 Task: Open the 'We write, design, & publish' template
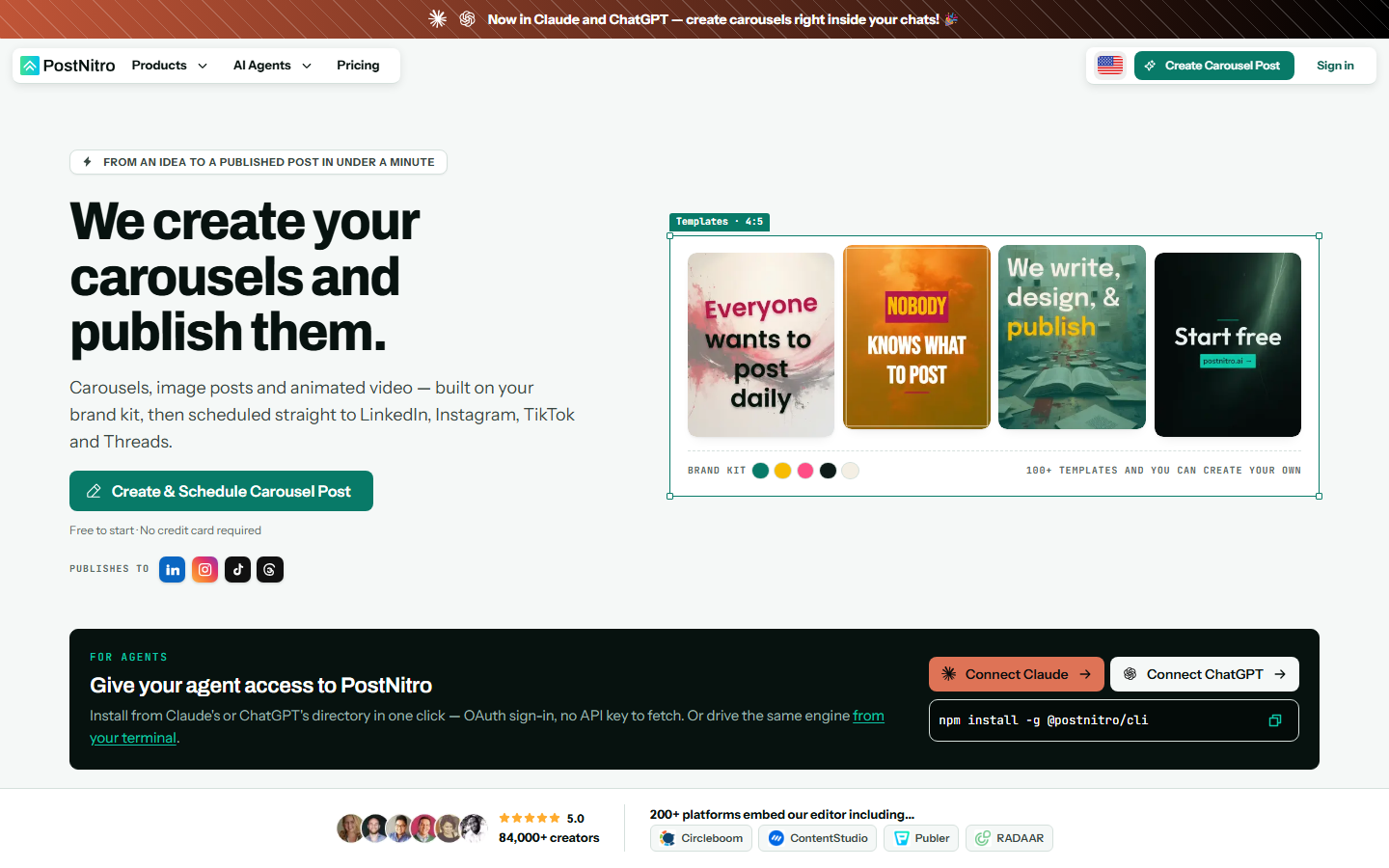point(1073,337)
